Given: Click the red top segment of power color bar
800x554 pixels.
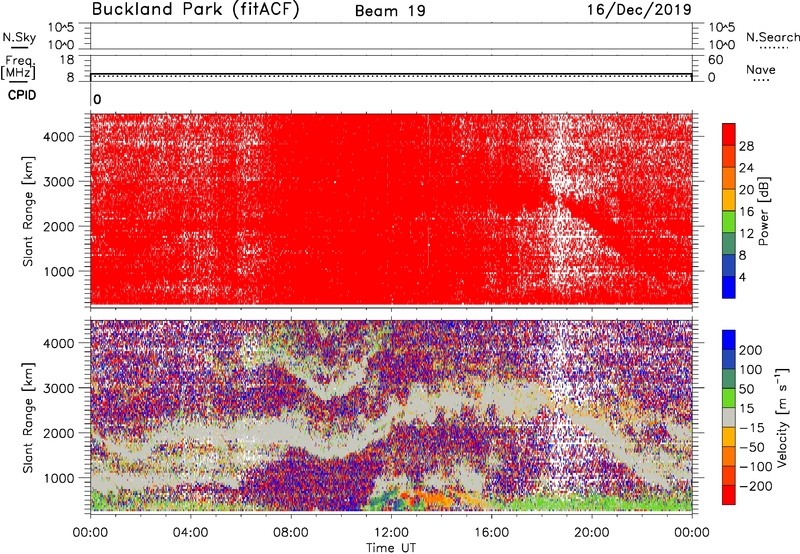Looking at the screenshot, I should (729, 132).
